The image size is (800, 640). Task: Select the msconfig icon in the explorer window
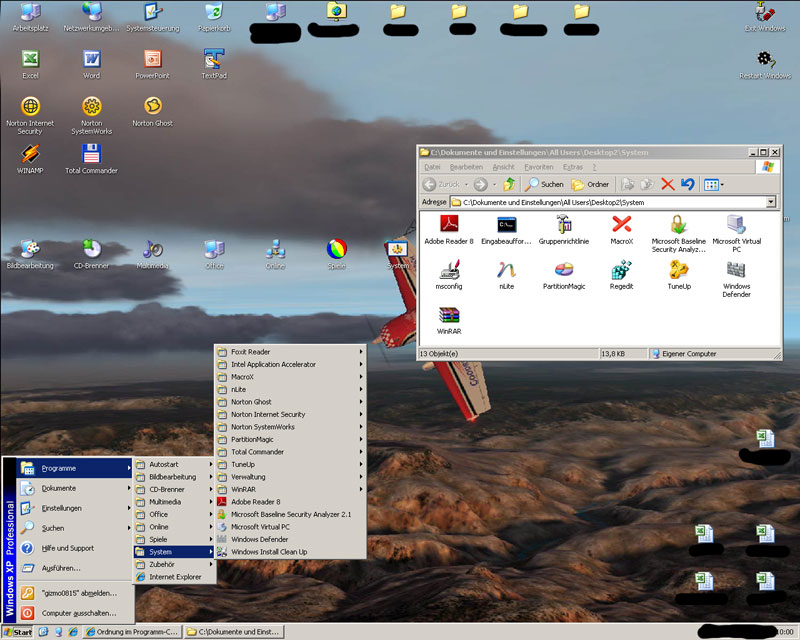(449, 275)
